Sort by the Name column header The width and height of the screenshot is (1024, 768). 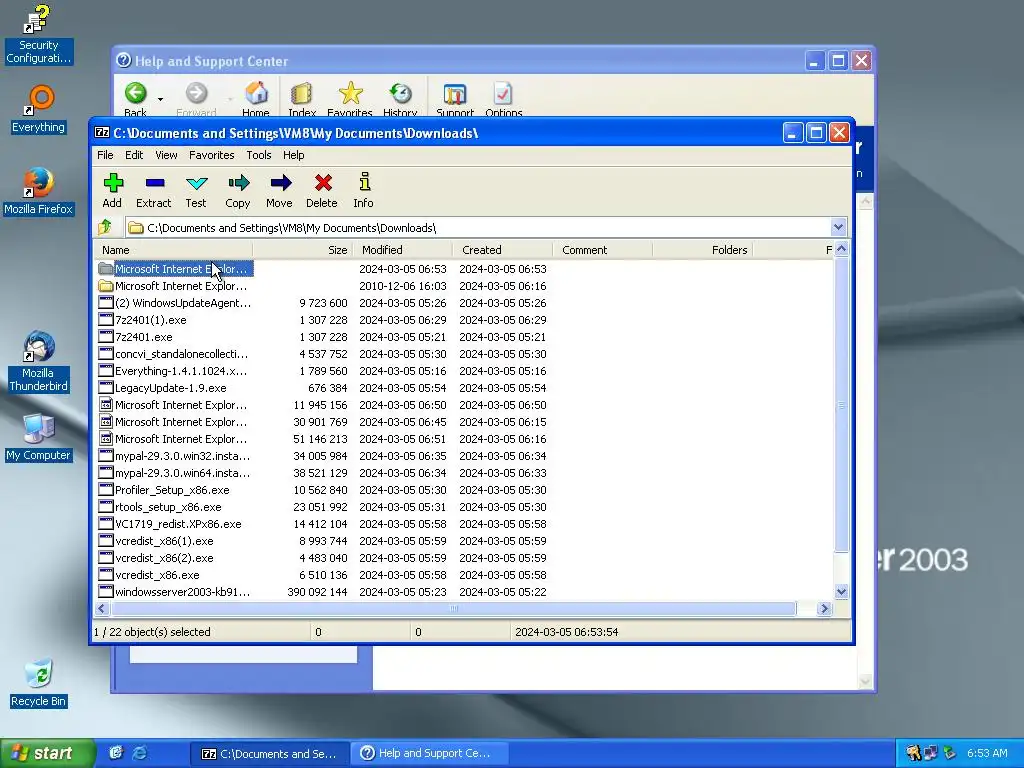pos(174,249)
